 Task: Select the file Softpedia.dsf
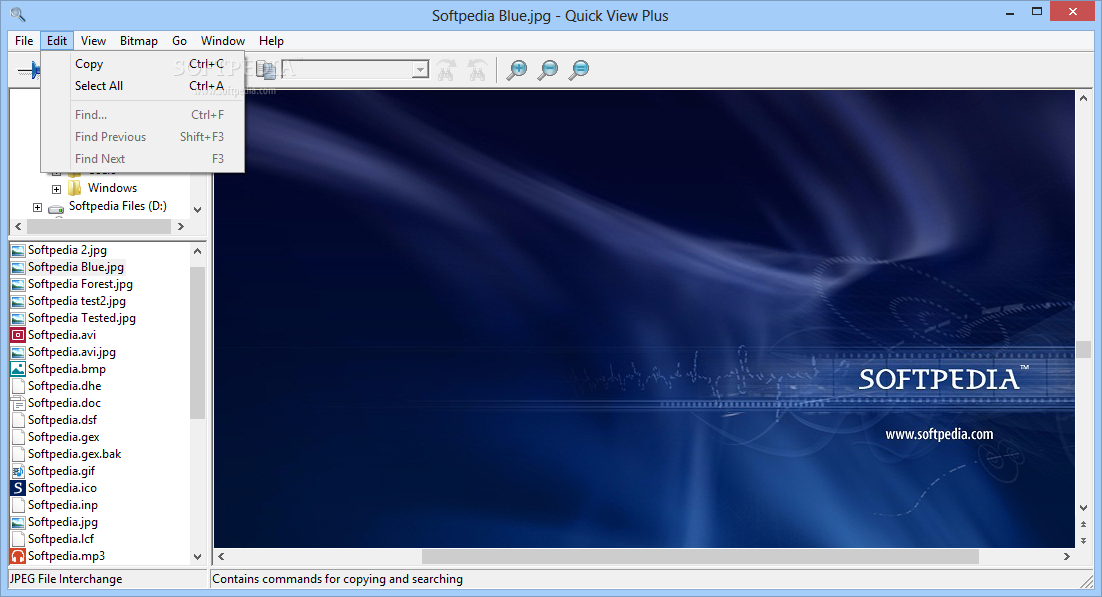coord(63,420)
